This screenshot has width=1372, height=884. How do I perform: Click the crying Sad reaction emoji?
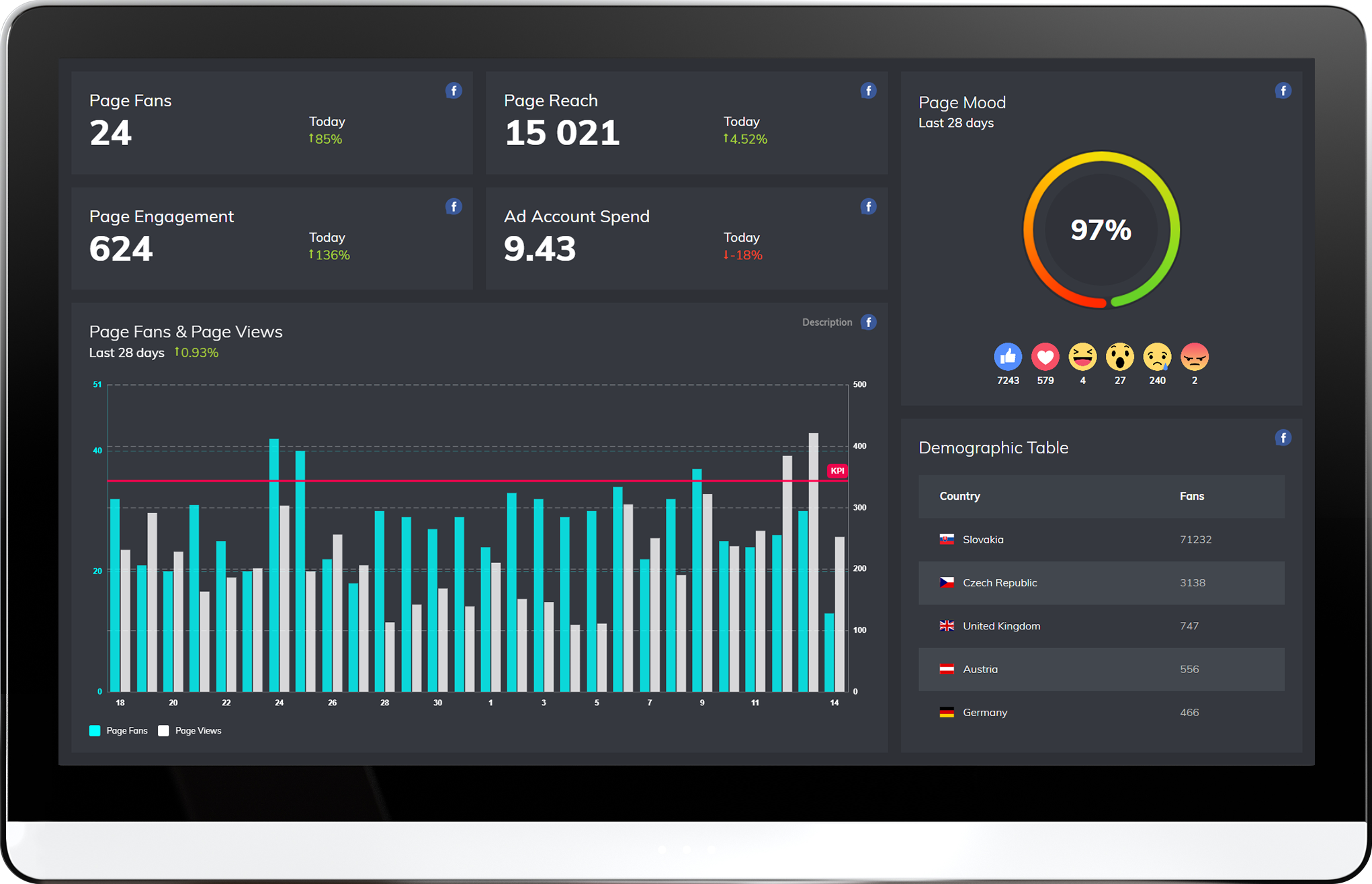click(1157, 357)
